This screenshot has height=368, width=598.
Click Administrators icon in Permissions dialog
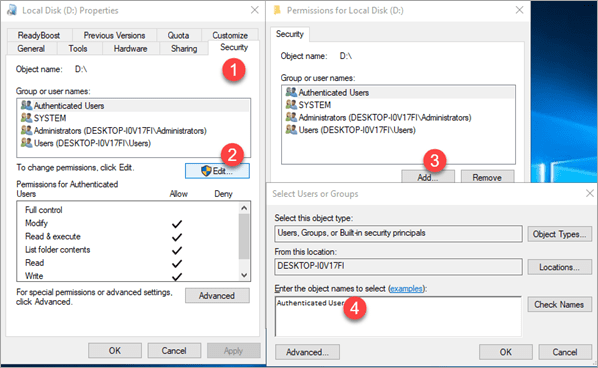pos(291,117)
